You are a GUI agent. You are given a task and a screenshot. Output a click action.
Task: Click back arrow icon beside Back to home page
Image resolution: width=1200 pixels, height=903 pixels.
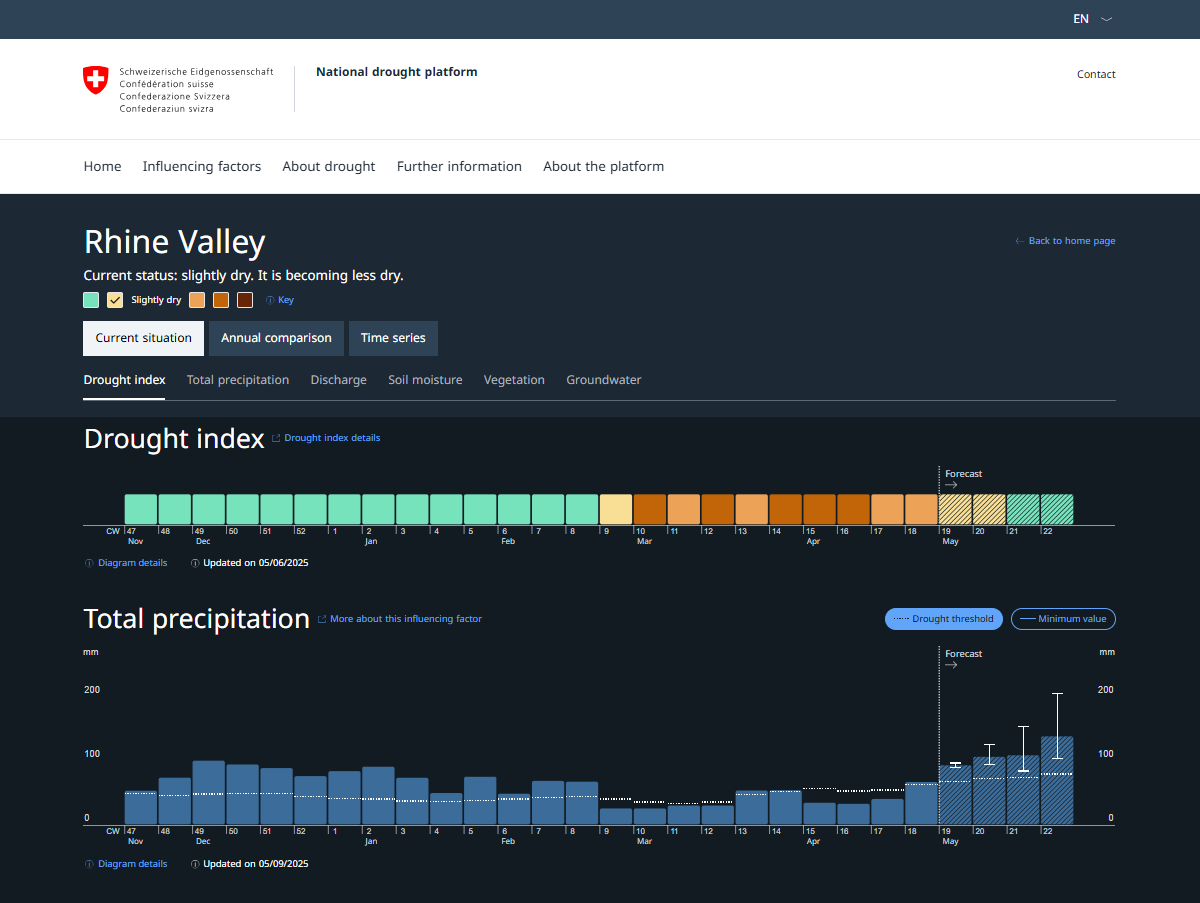1019,241
